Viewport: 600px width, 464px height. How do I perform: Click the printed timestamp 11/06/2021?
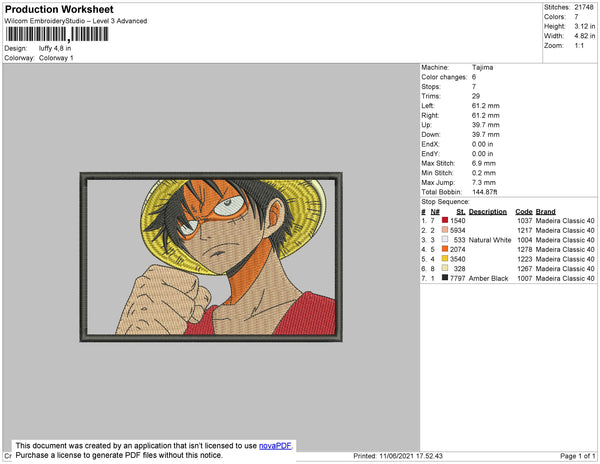coord(397,456)
